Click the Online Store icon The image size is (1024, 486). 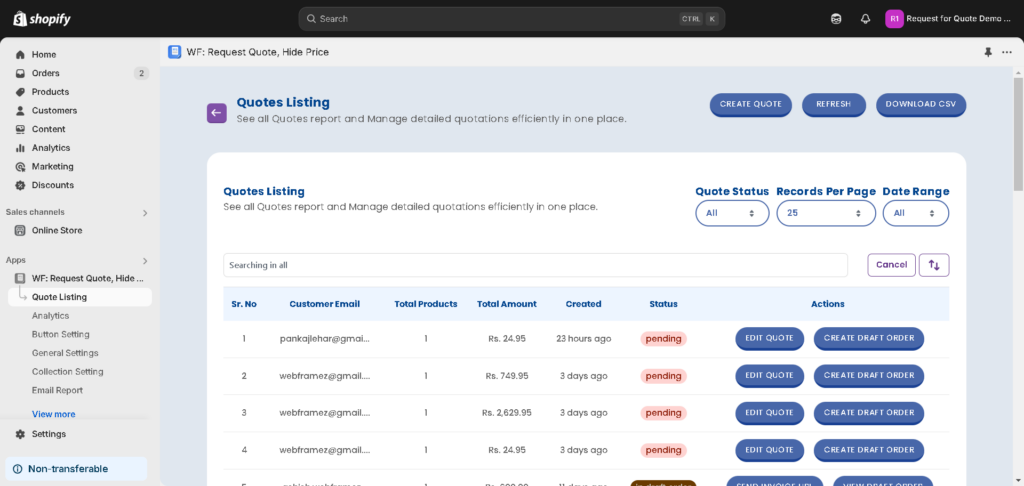point(20,231)
